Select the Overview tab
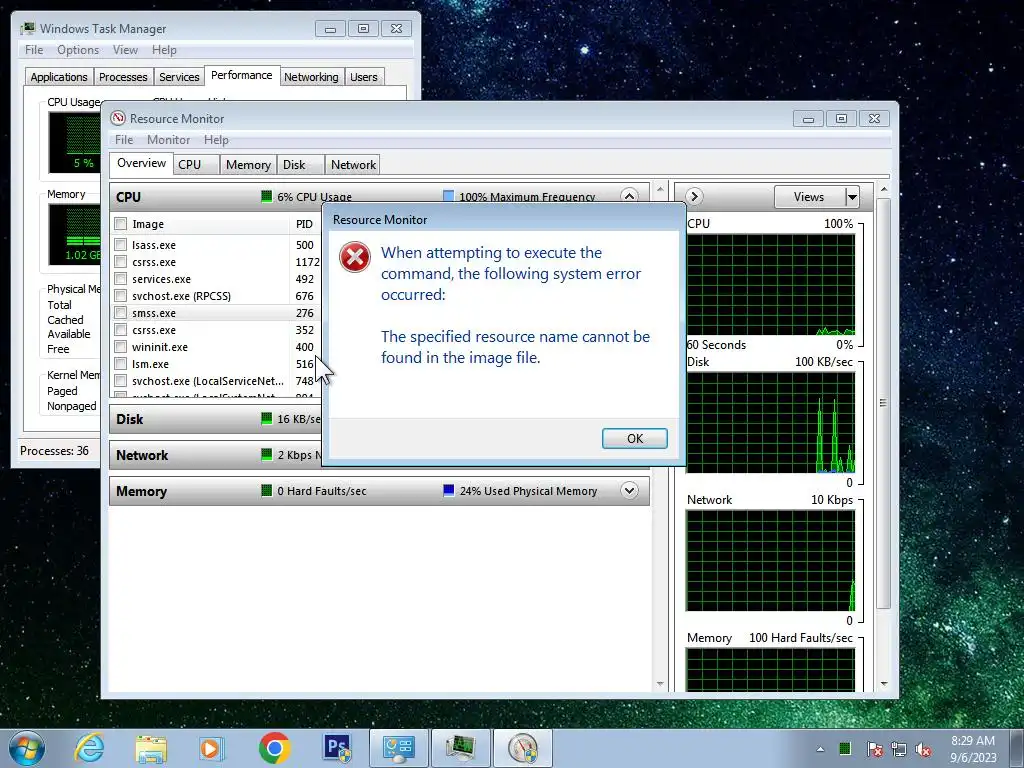1024x768 pixels. pyautogui.click(x=141, y=163)
